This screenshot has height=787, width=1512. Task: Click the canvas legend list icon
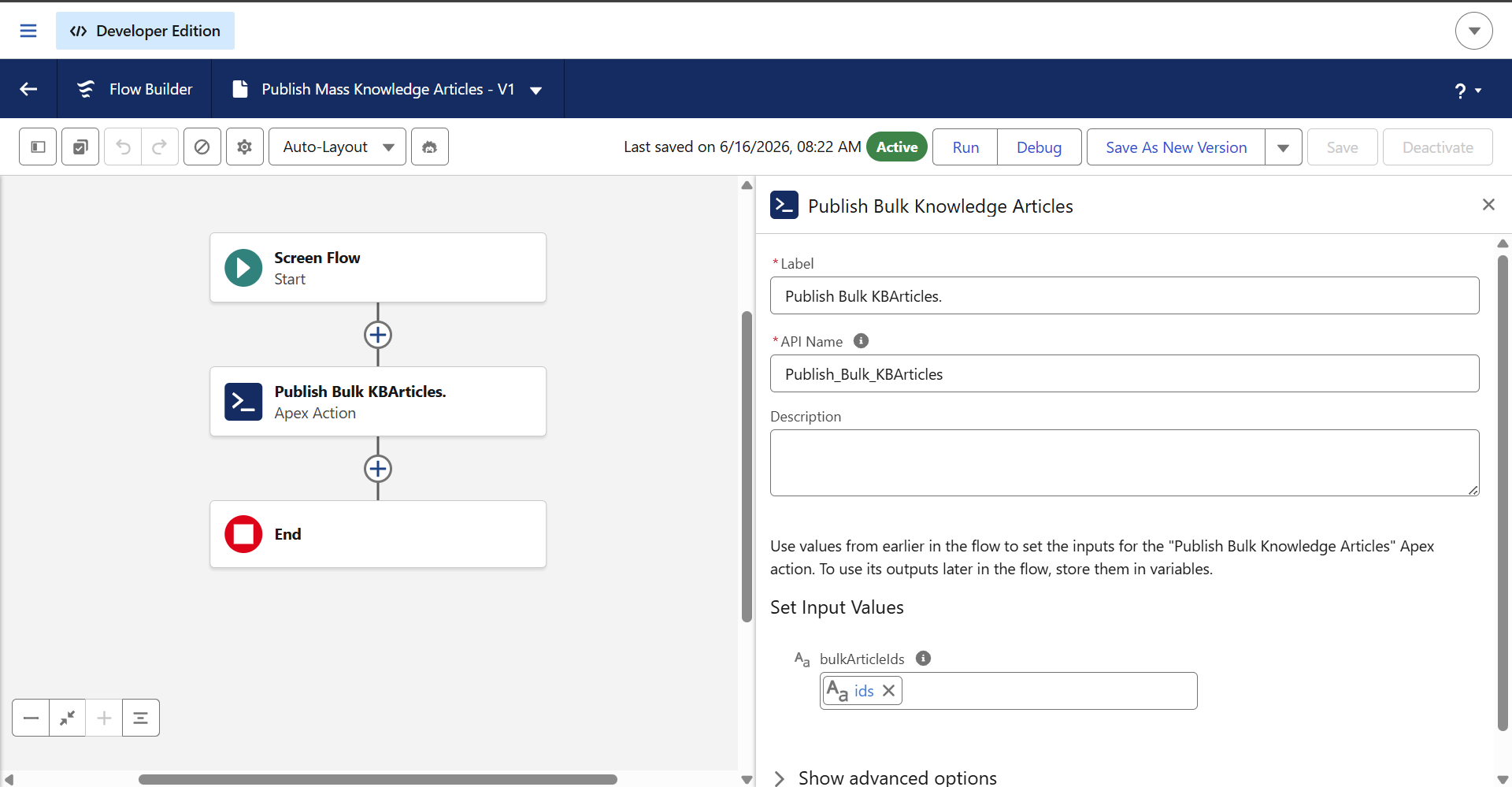coord(141,718)
